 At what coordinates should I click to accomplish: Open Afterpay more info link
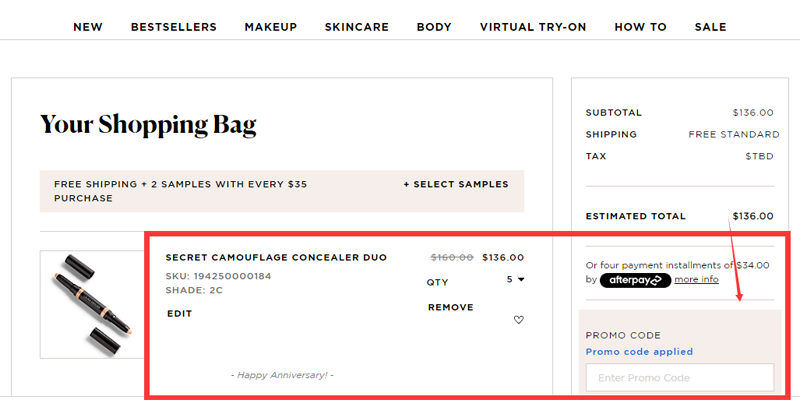click(696, 280)
